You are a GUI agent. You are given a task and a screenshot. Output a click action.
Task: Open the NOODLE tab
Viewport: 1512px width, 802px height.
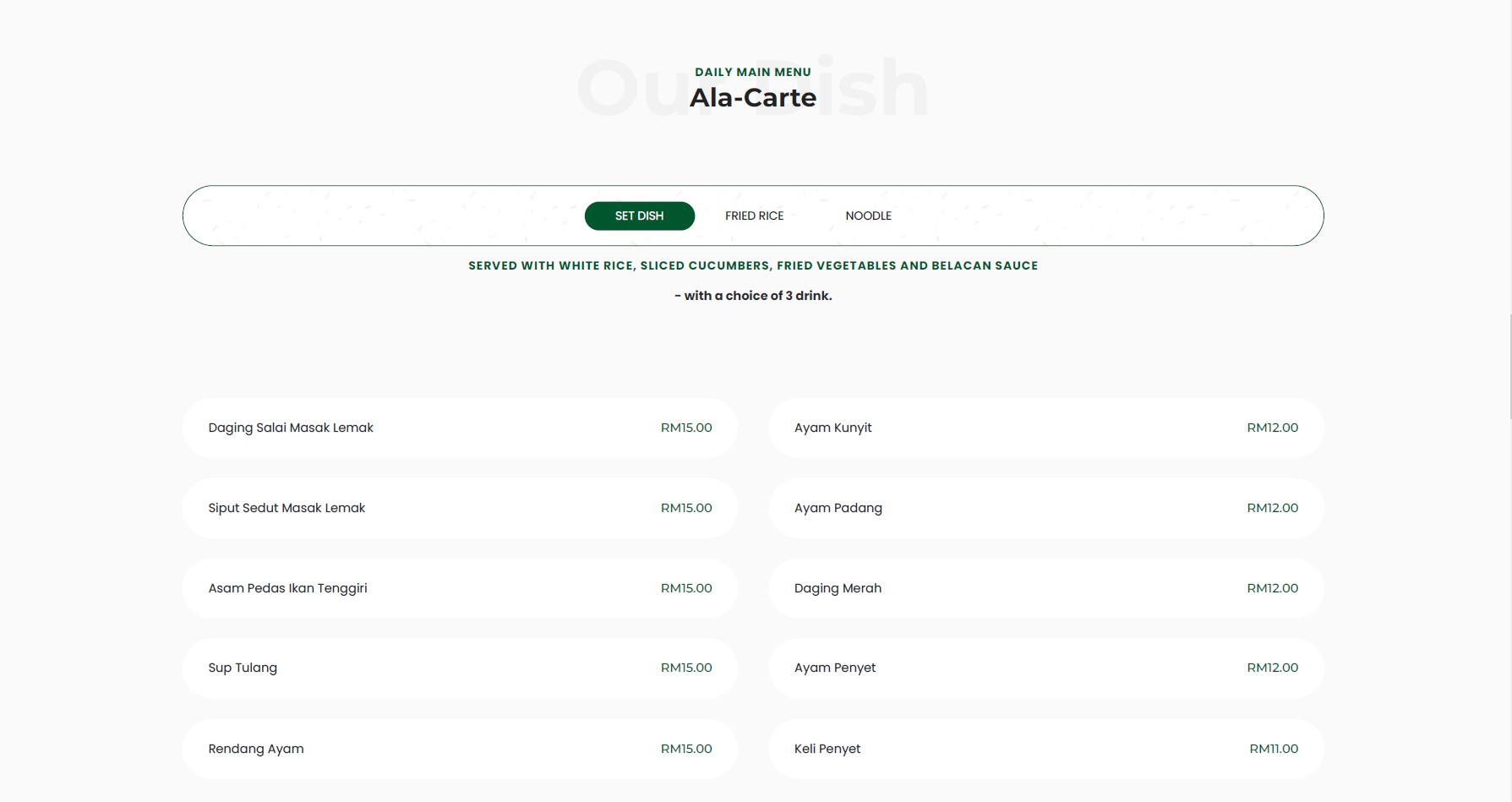868,216
